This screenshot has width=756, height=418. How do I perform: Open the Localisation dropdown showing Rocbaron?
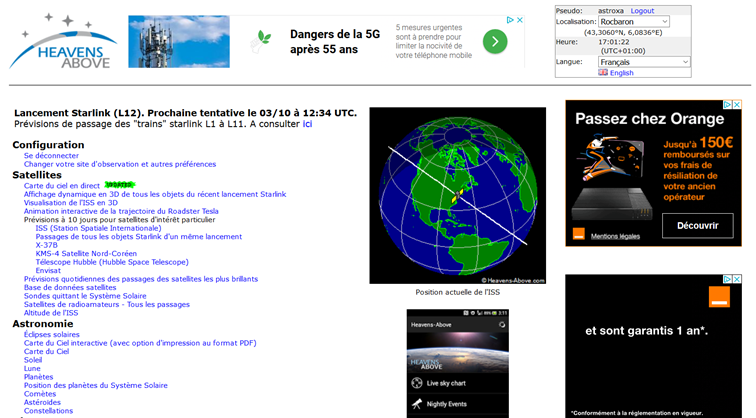point(634,22)
